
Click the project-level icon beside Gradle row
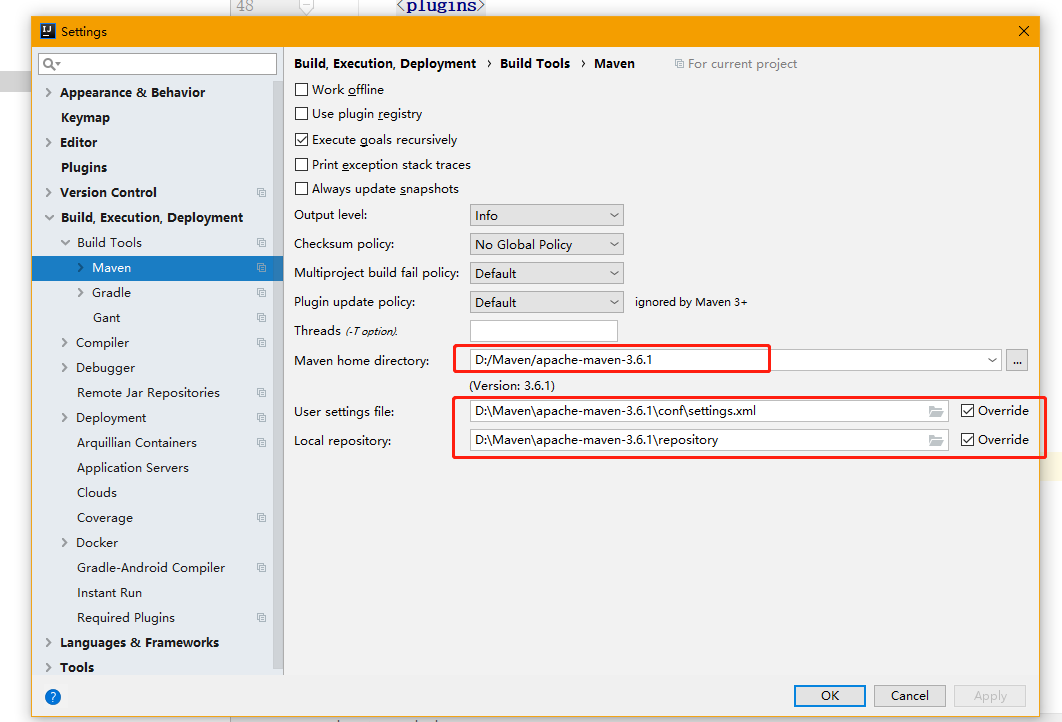pyautogui.click(x=261, y=293)
